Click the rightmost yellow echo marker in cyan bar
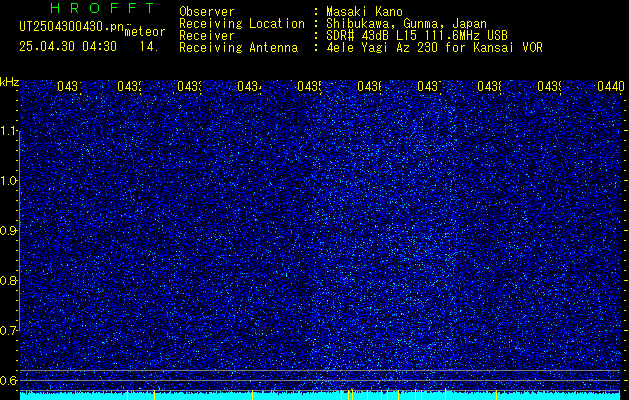 tap(496, 395)
